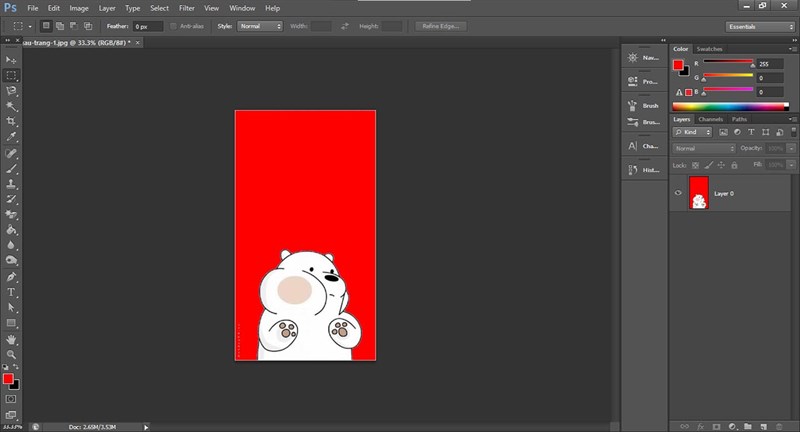Screen dimensions: 800x432
Task: Click the Refine Edge button
Action: pos(441,26)
